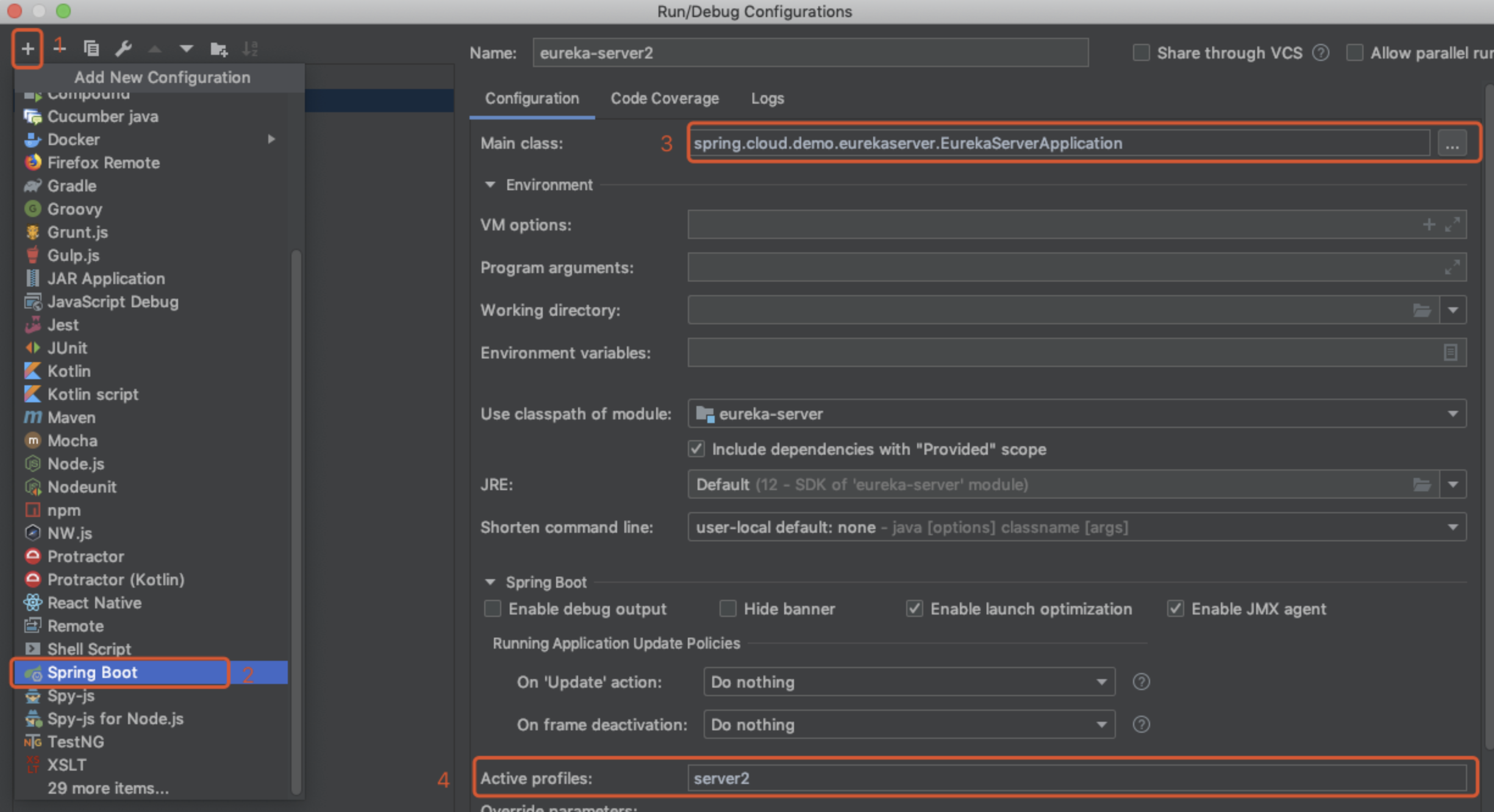Open Environment variables editor icon
1494x812 pixels.
pyautogui.click(x=1451, y=352)
